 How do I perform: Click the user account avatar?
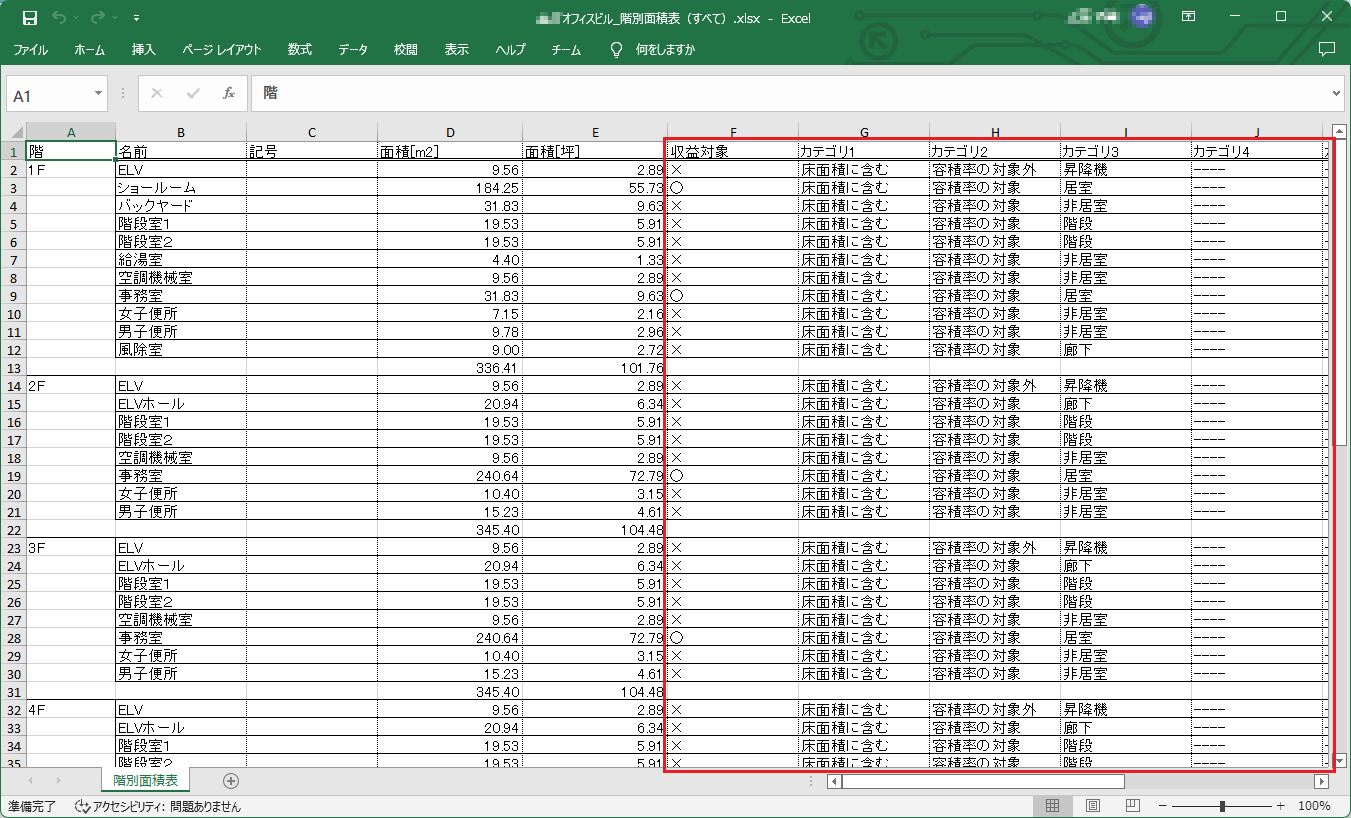click(x=1141, y=17)
